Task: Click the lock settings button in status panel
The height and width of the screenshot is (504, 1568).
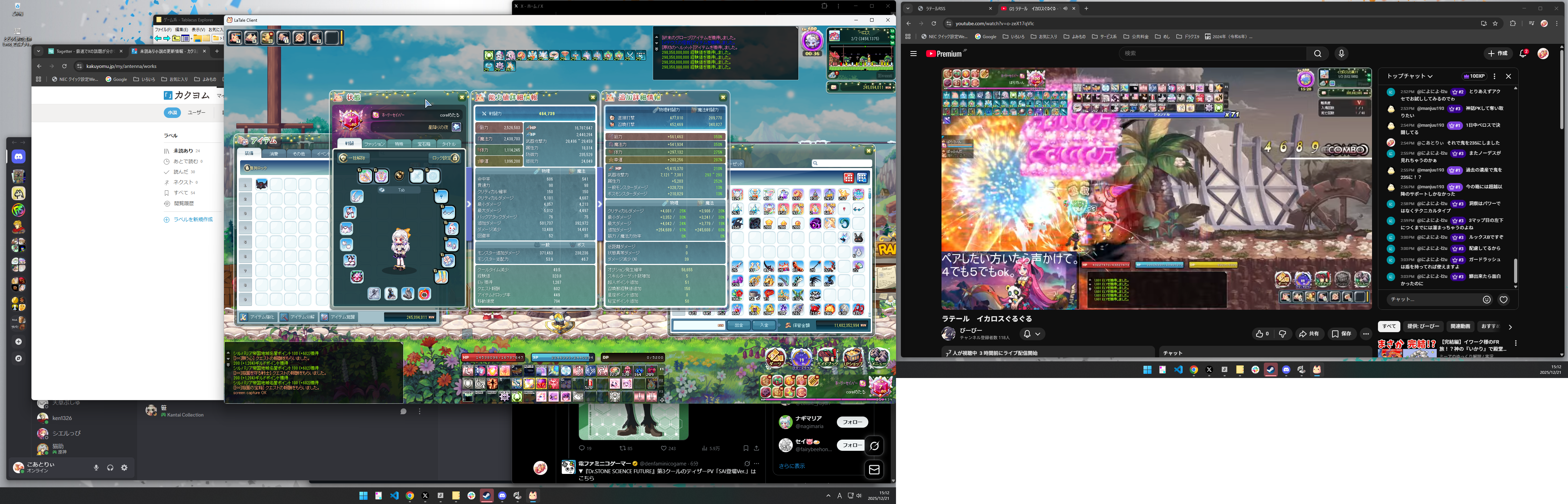Action: [x=444, y=157]
